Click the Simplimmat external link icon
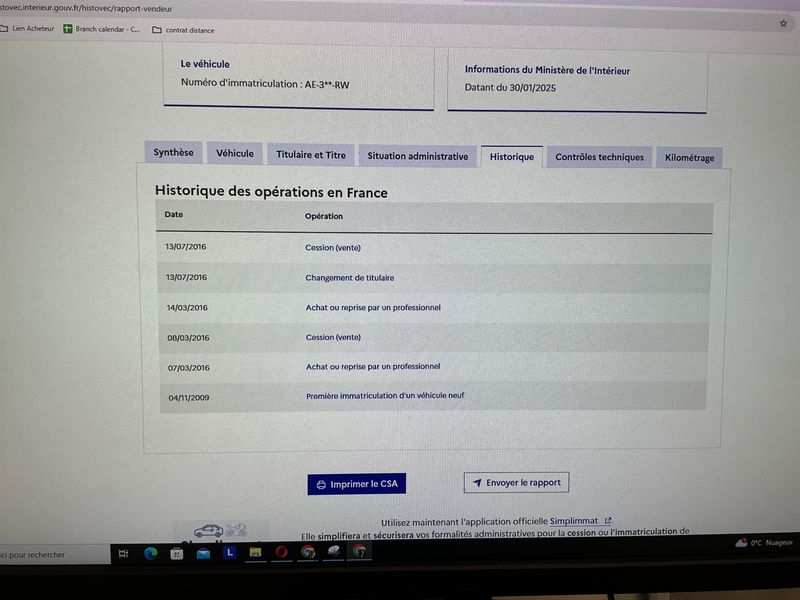The height and width of the screenshot is (600, 800). point(608,521)
